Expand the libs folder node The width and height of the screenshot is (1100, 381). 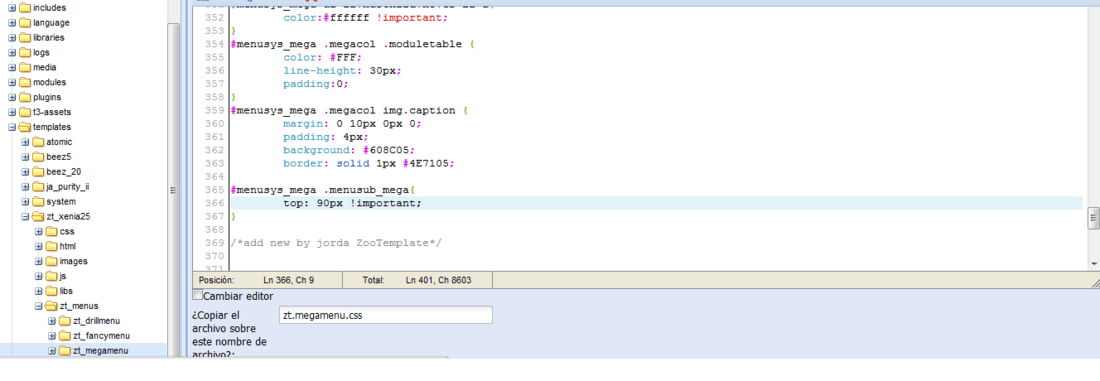pos(39,291)
